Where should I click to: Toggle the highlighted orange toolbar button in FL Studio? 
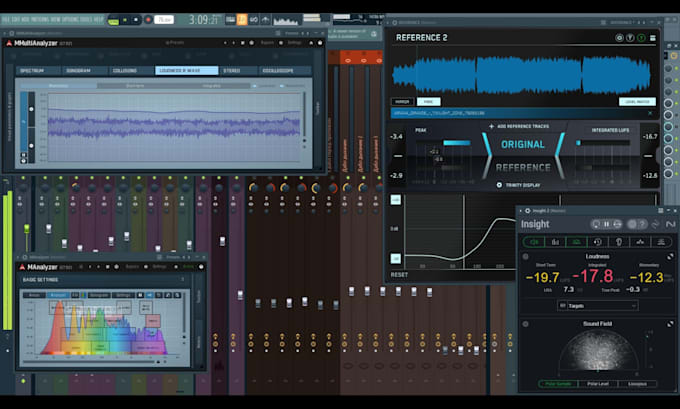tap(242, 20)
